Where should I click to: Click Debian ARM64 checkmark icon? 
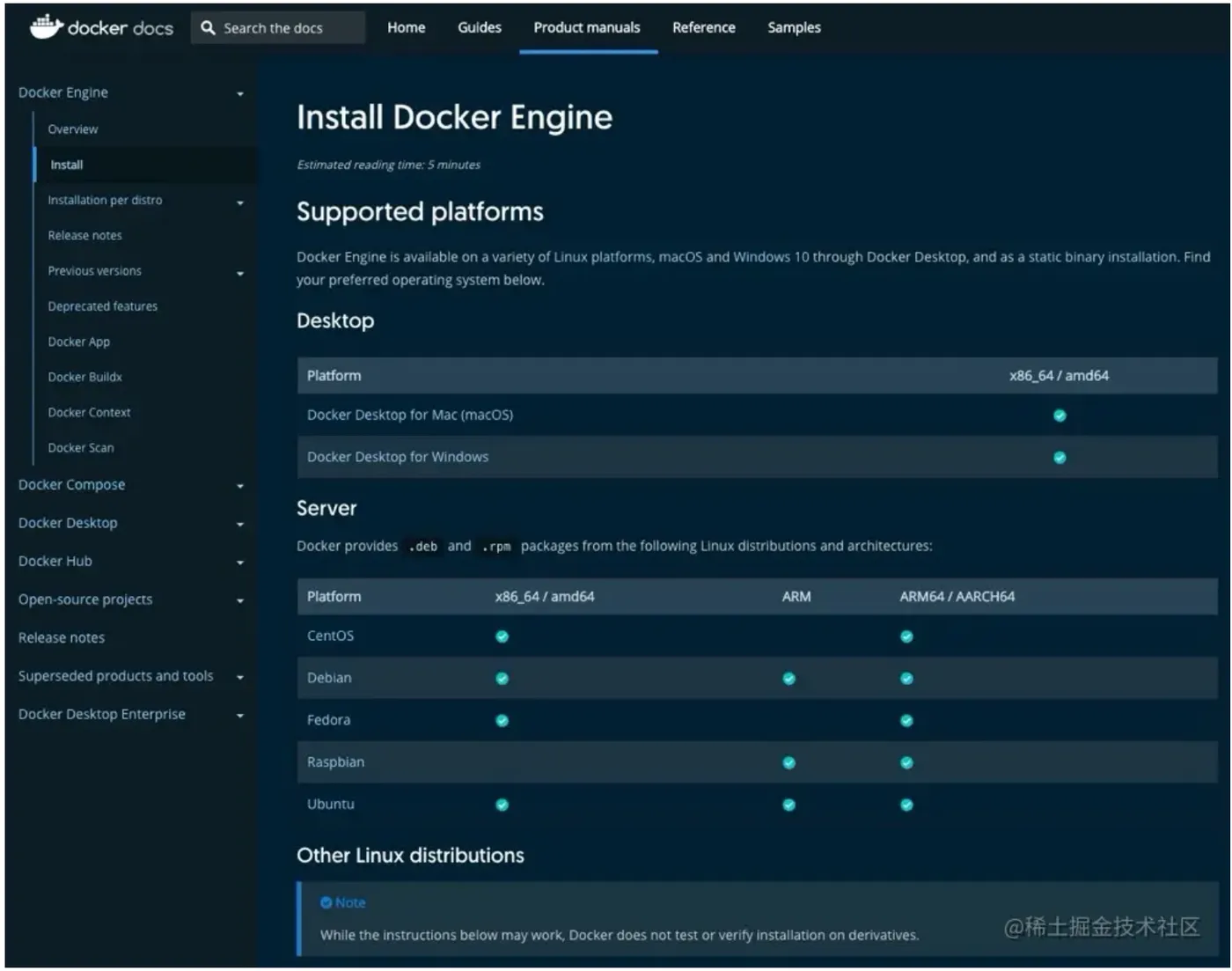coord(906,679)
